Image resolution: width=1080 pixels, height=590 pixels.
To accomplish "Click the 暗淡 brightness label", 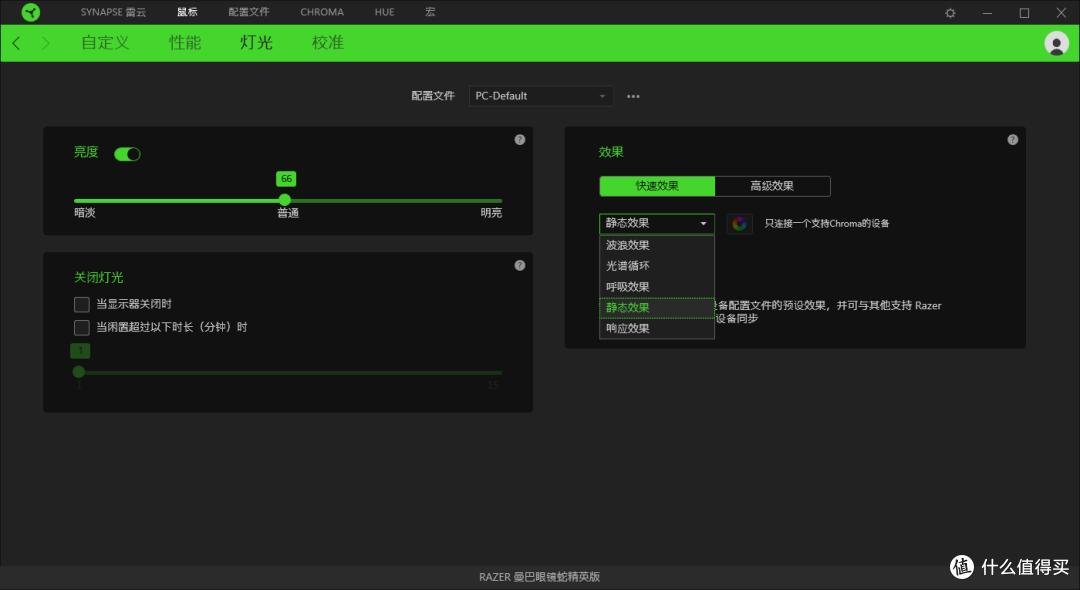I will click(85, 213).
